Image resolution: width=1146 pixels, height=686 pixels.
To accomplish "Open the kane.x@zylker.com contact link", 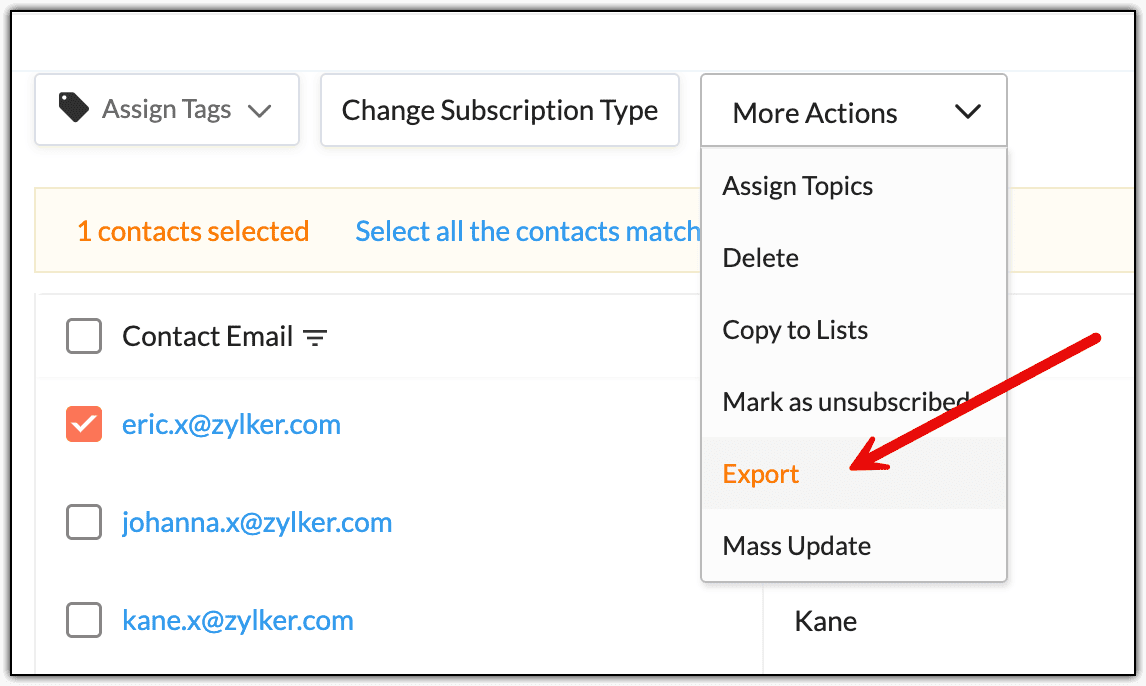I will 238,620.
